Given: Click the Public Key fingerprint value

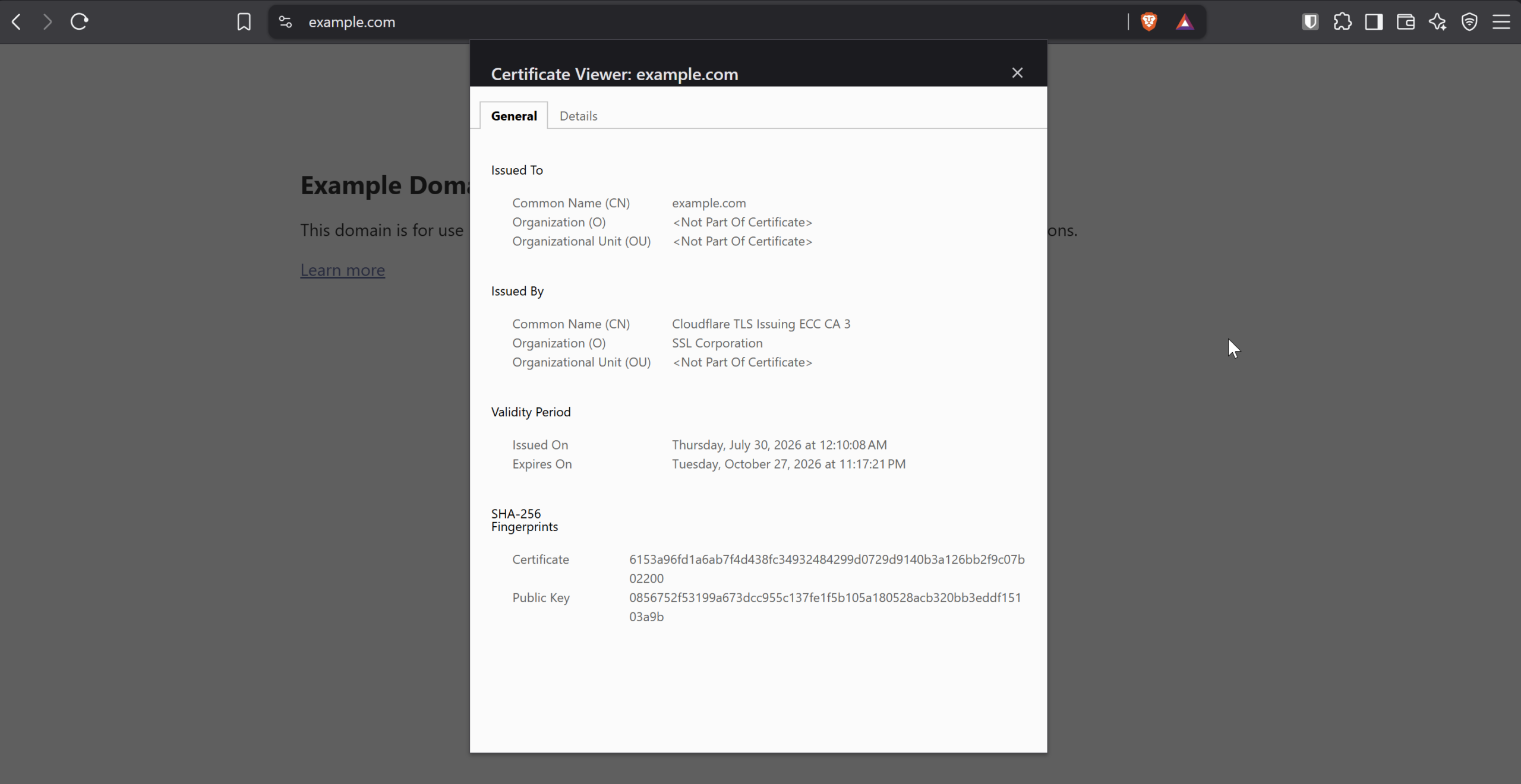Looking at the screenshot, I should [x=825, y=607].
